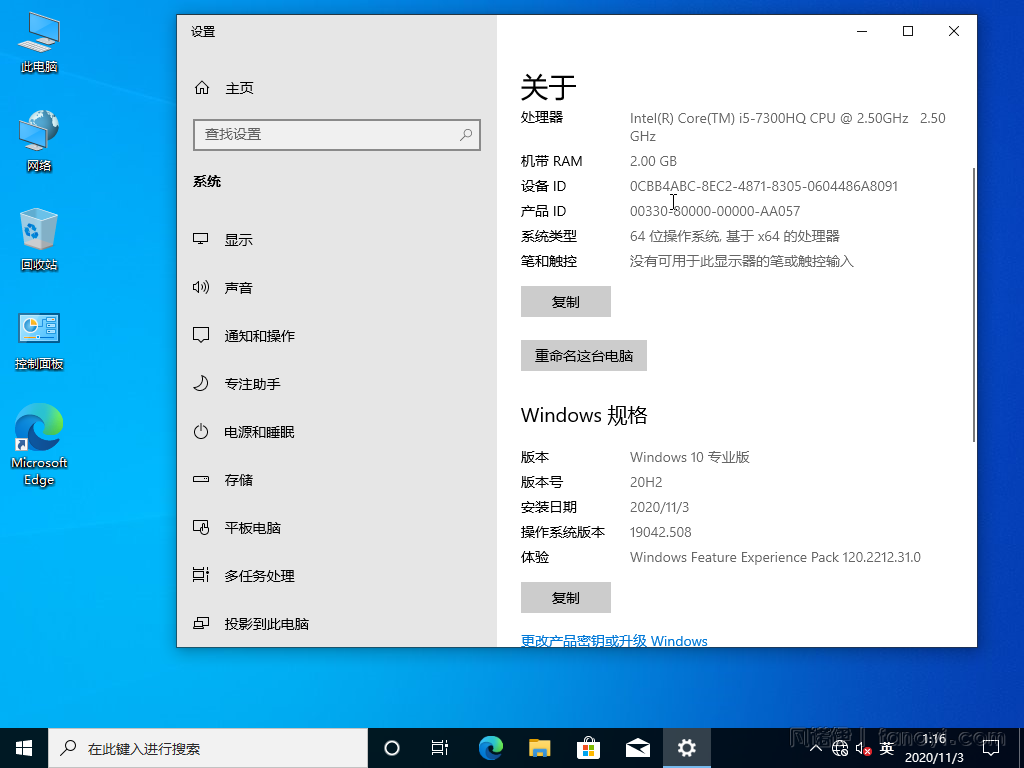
Task: Open the Windows Start menu
Action: point(24,748)
